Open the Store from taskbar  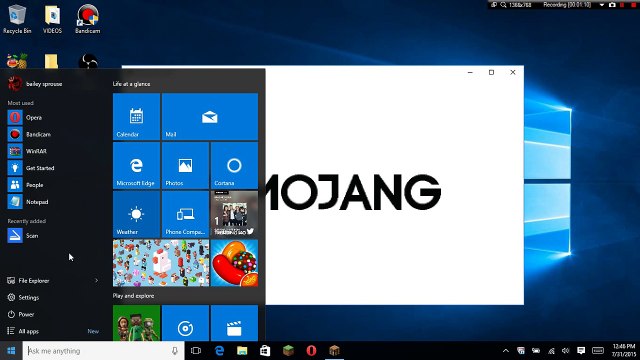[x=265, y=351]
